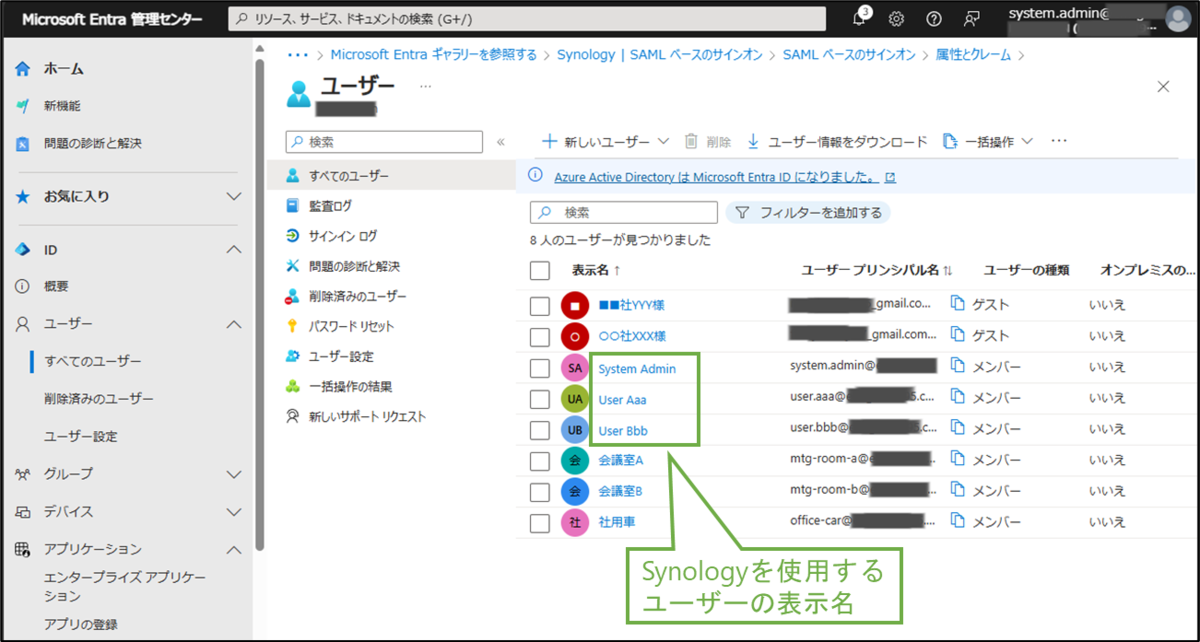Click the UB avatar for User Bbb
The image size is (1200, 642).
[575, 431]
